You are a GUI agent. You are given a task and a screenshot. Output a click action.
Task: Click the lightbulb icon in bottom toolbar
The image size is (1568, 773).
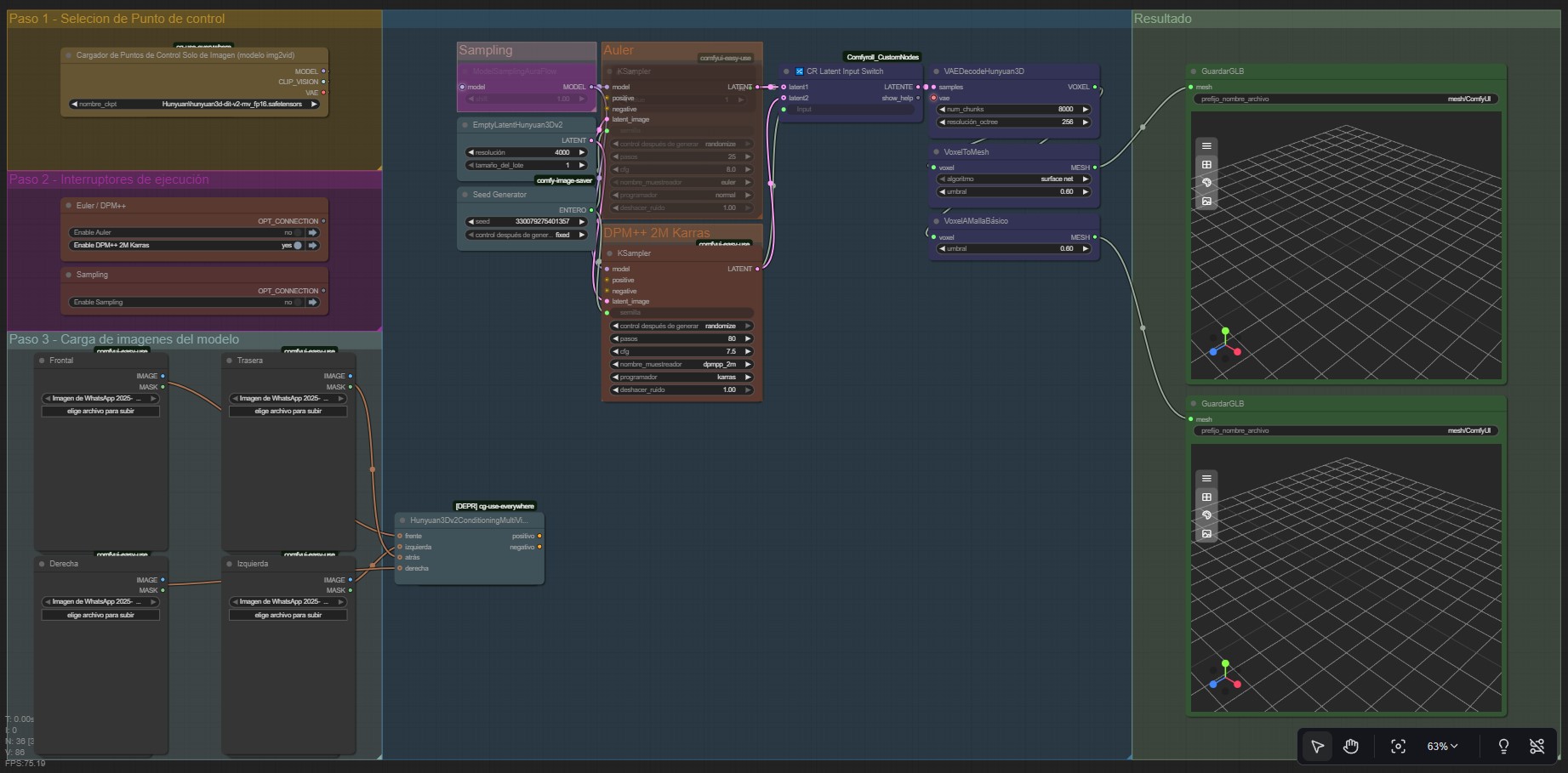click(1503, 747)
